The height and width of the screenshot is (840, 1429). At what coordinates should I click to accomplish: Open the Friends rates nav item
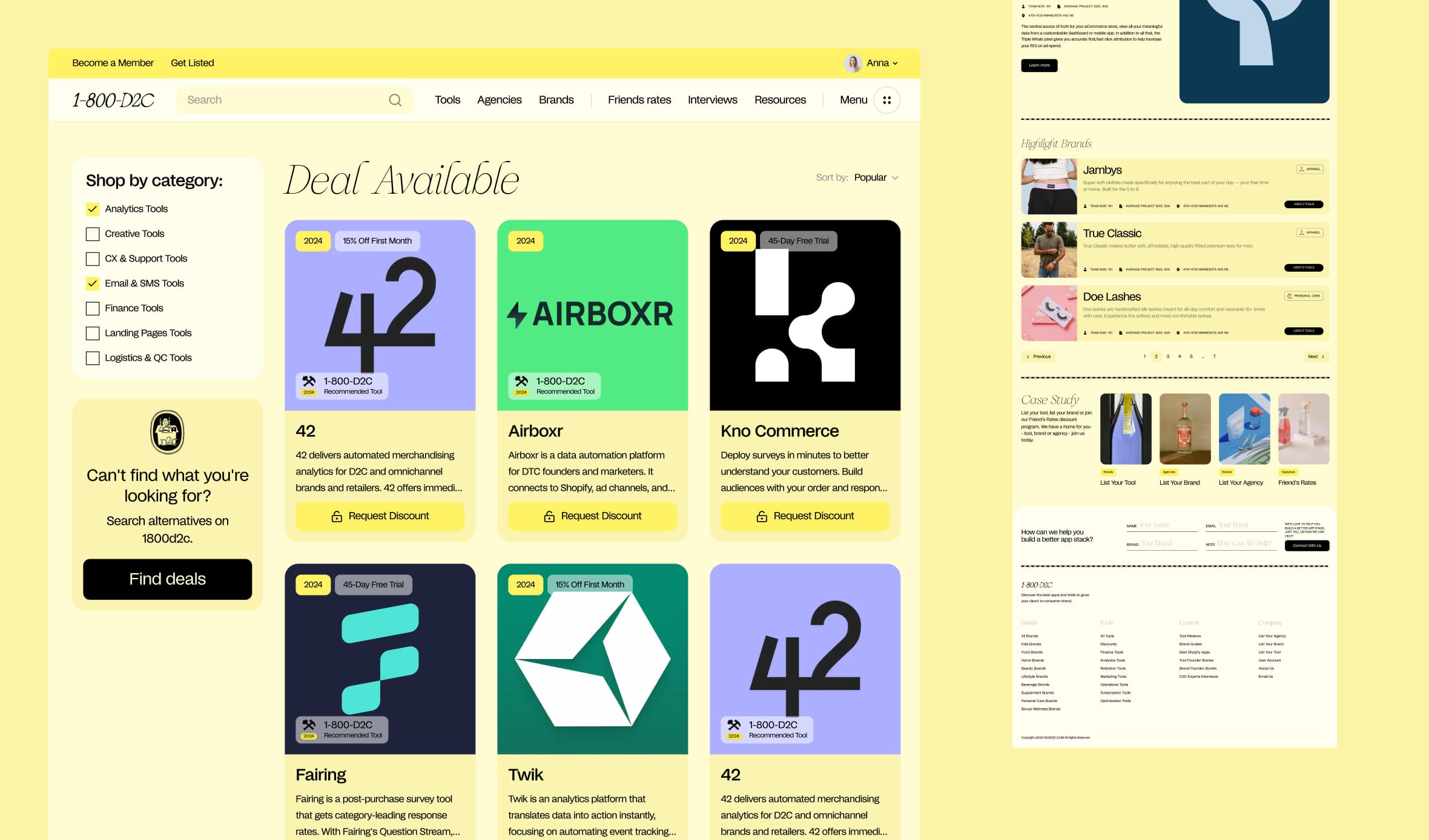point(639,100)
